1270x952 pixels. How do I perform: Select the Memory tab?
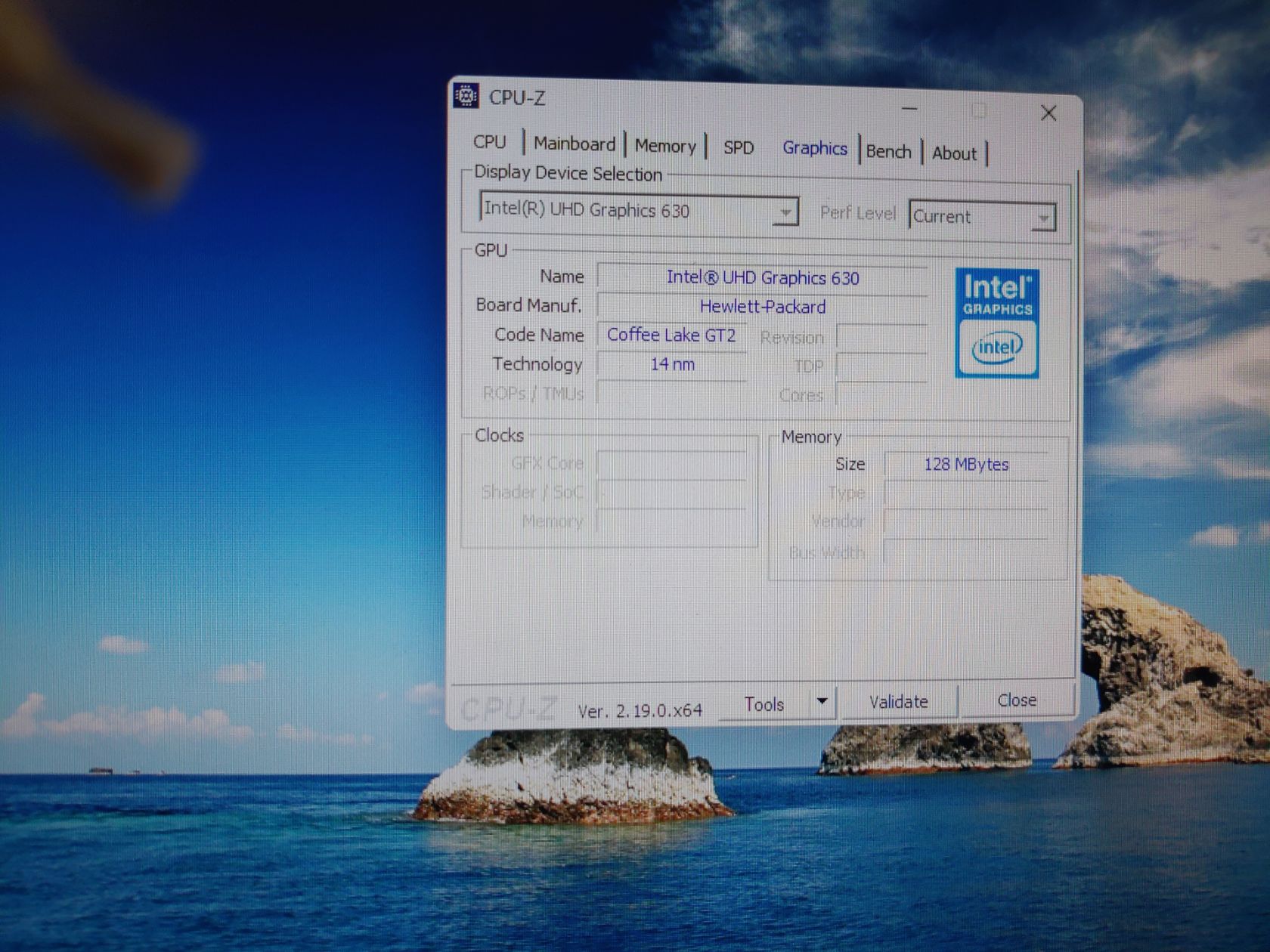665,146
